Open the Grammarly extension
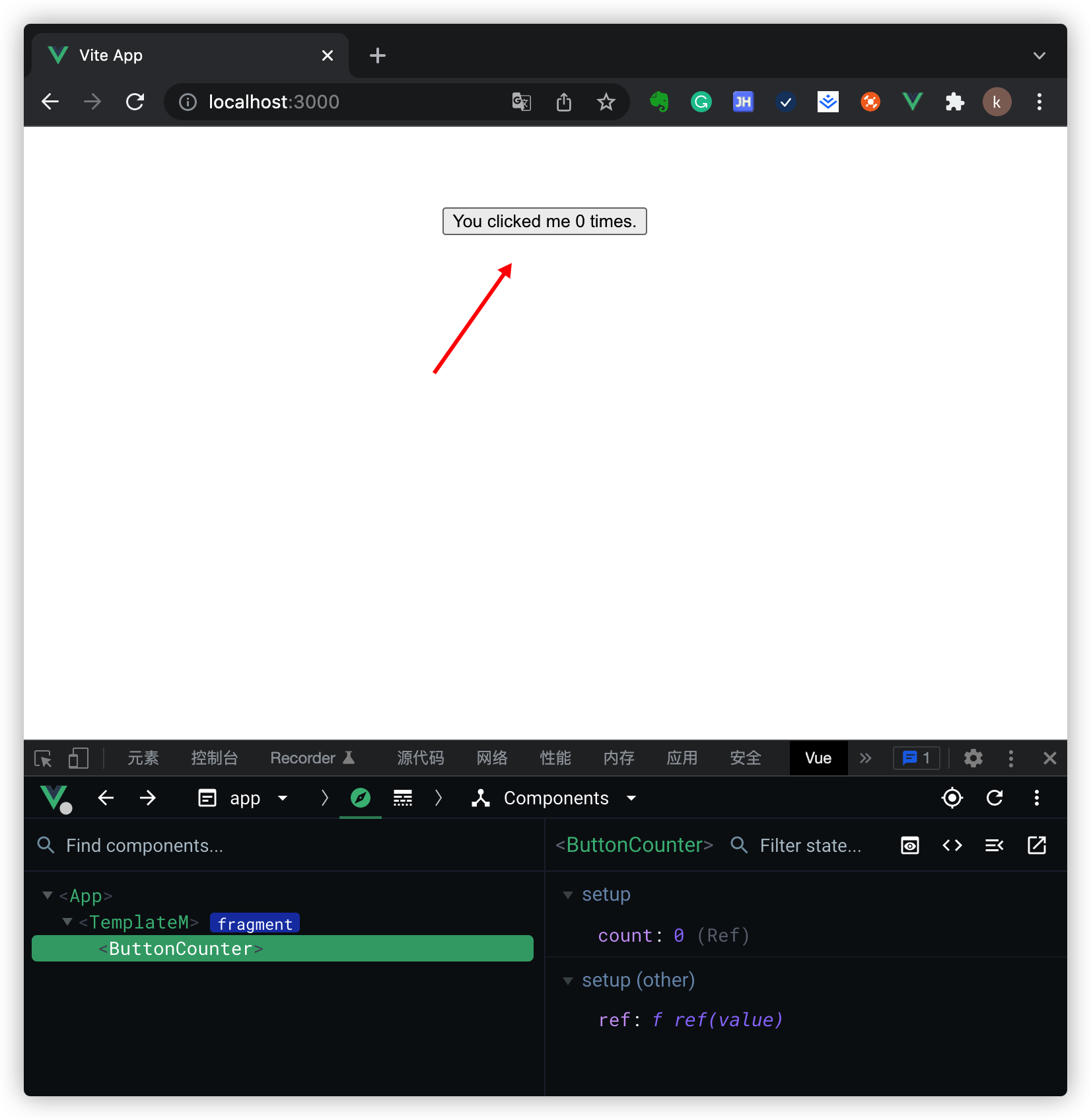This screenshot has height=1120, width=1091. [x=701, y=102]
